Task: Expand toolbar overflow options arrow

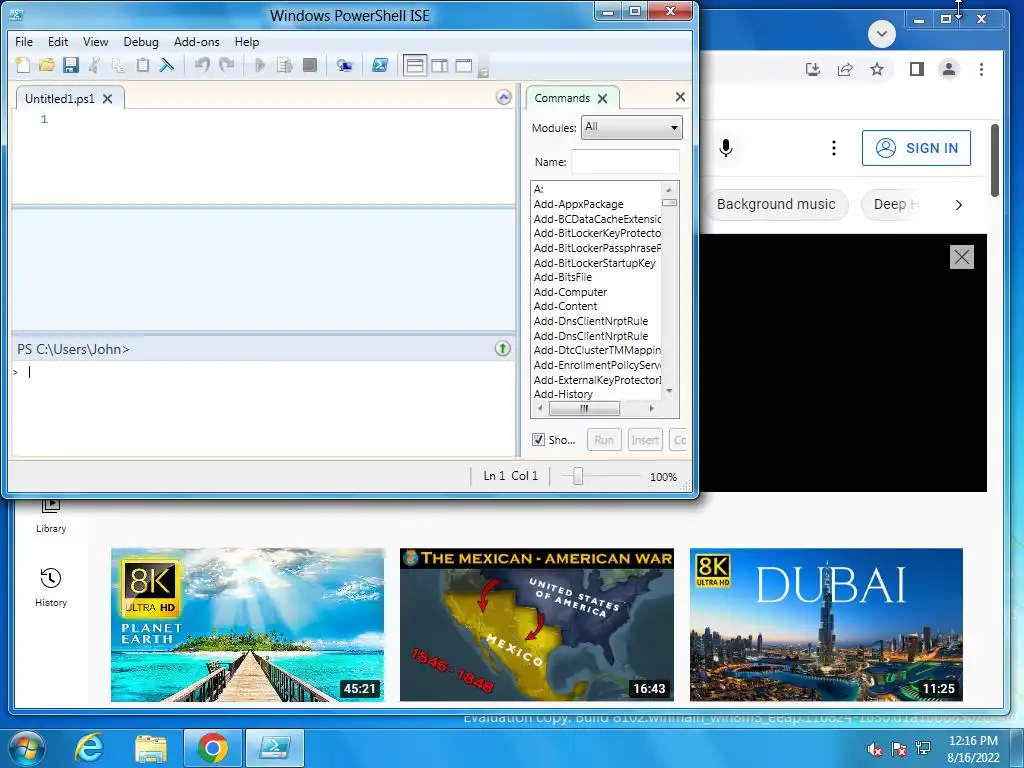Action: 483,66
